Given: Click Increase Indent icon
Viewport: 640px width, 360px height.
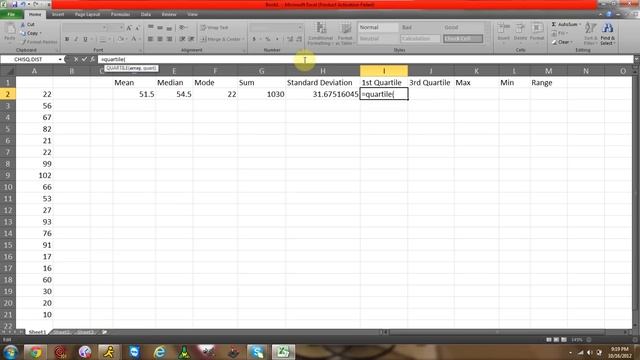Looking at the screenshot, I should (191, 39).
